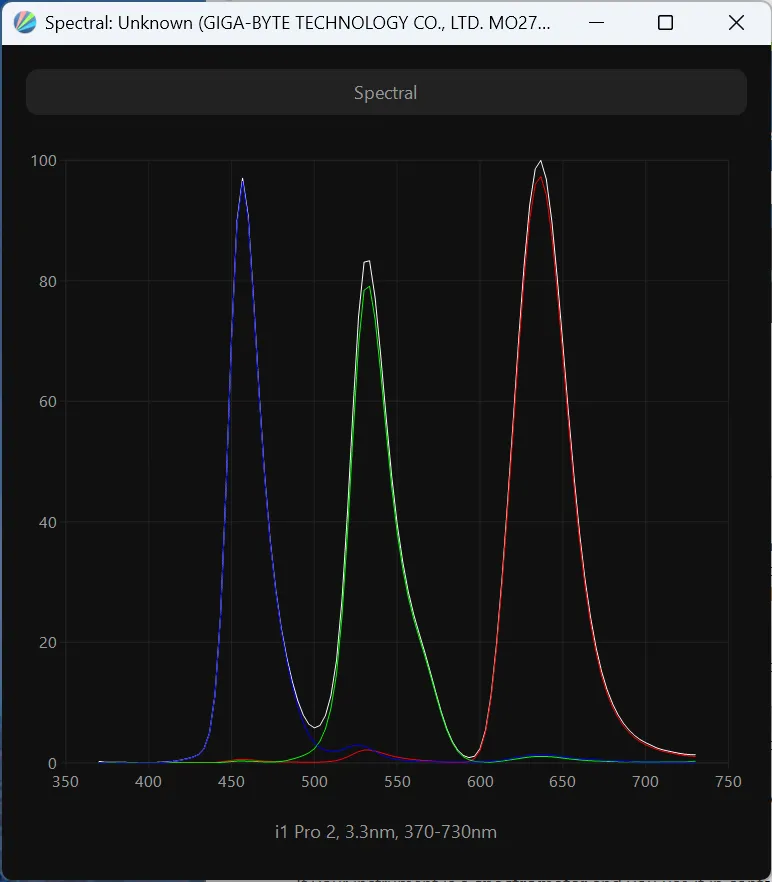Maximize the Spectral window
The image size is (772, 882).
pos(665,23)
